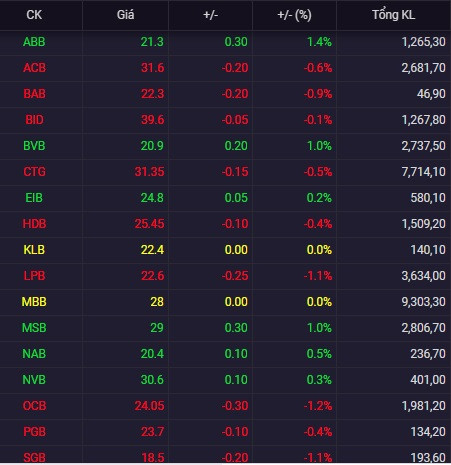The image size is (451, 465).
Task: Open the MBB stock symbol
Action: click(34, 302)
